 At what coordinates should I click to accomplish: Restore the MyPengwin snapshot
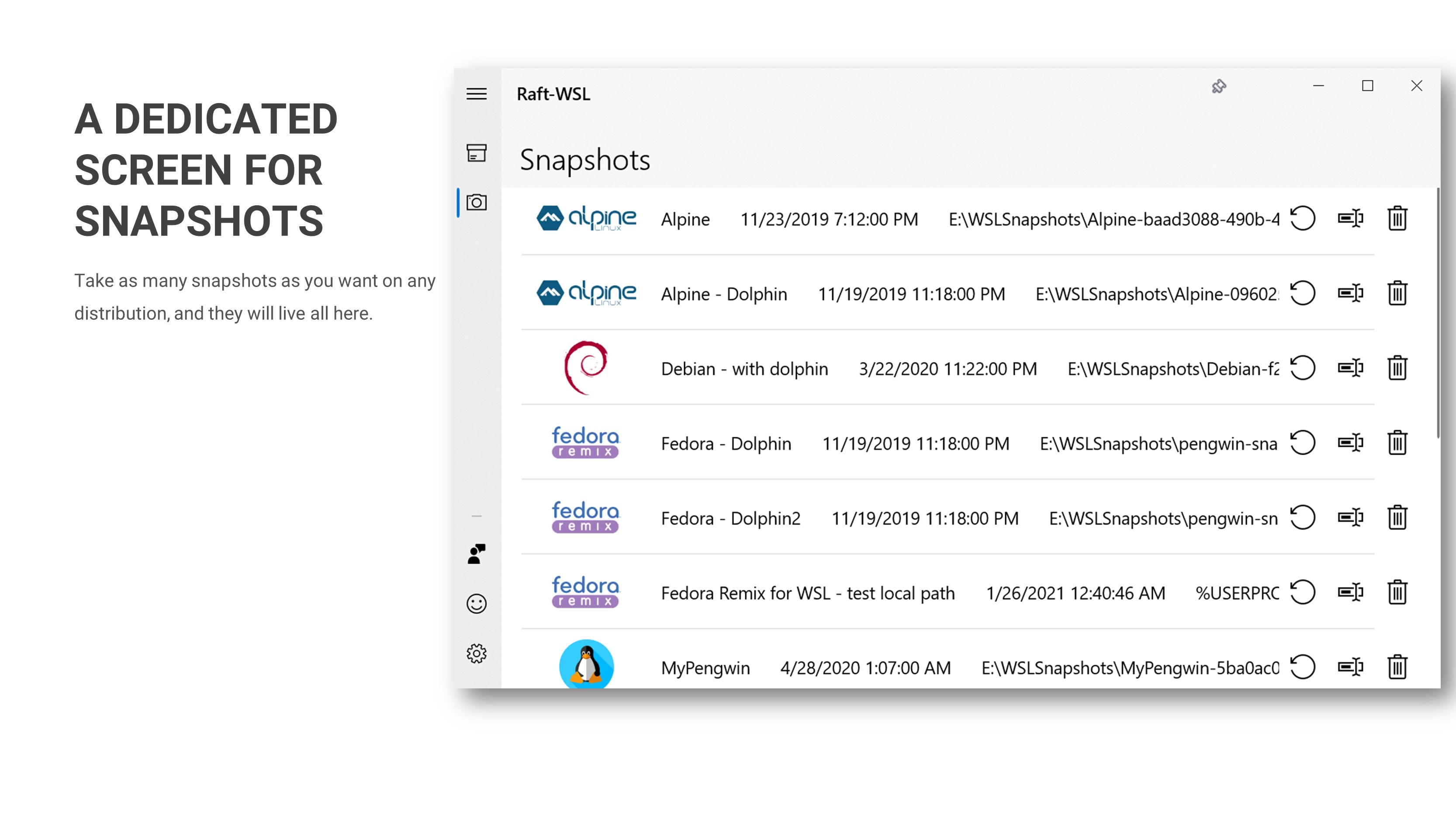point(1303,667)
